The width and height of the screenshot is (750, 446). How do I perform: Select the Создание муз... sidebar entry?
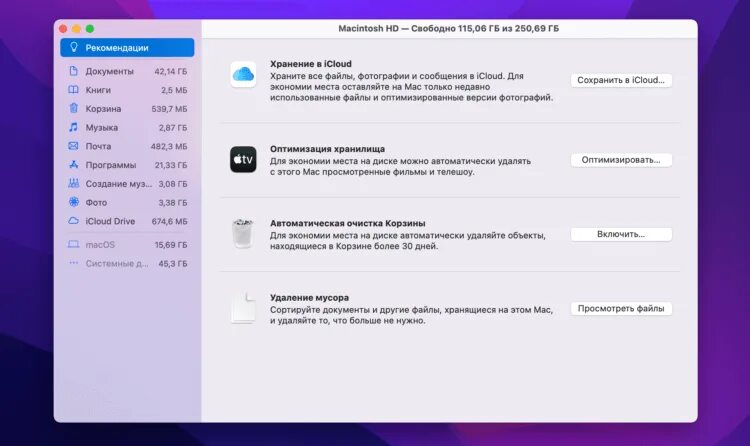pyautogui.click(x=127, y=183)
